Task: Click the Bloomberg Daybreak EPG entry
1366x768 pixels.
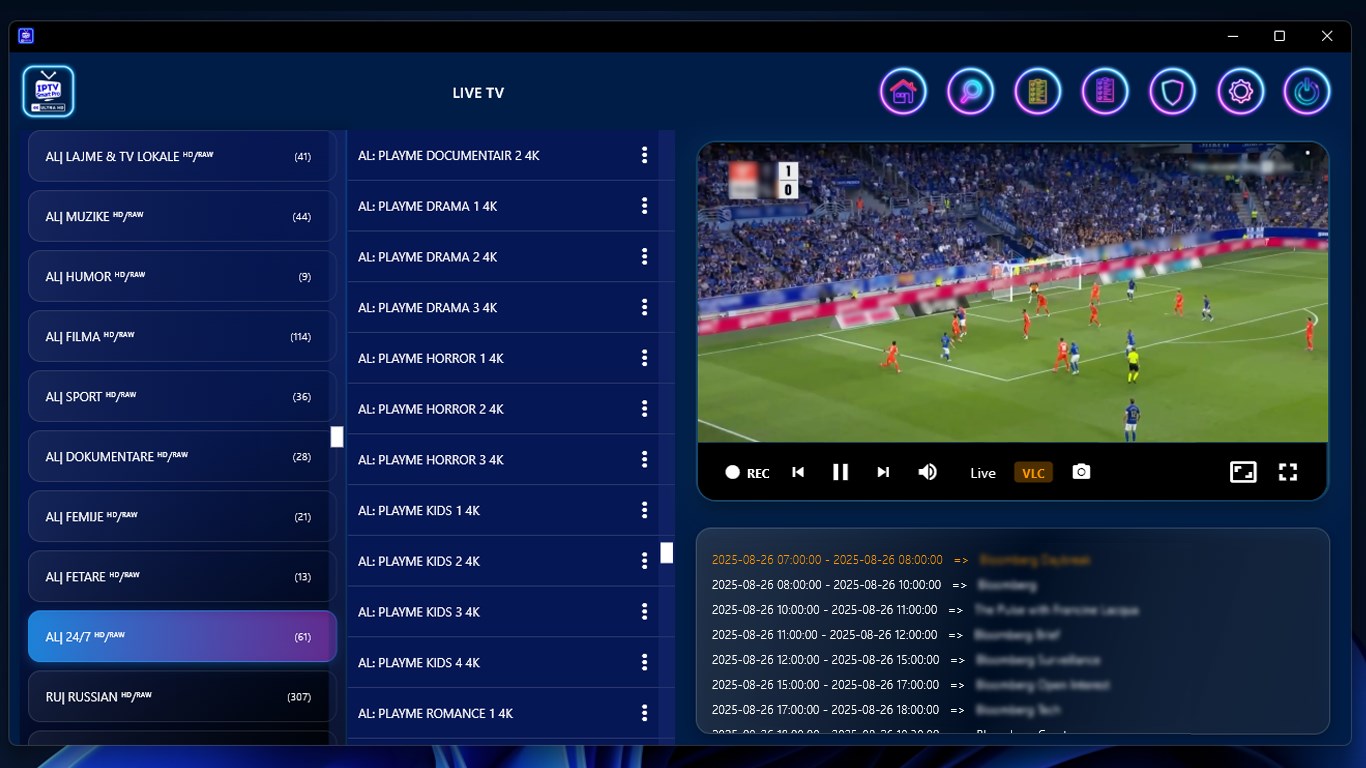Action: coord(900,559)
